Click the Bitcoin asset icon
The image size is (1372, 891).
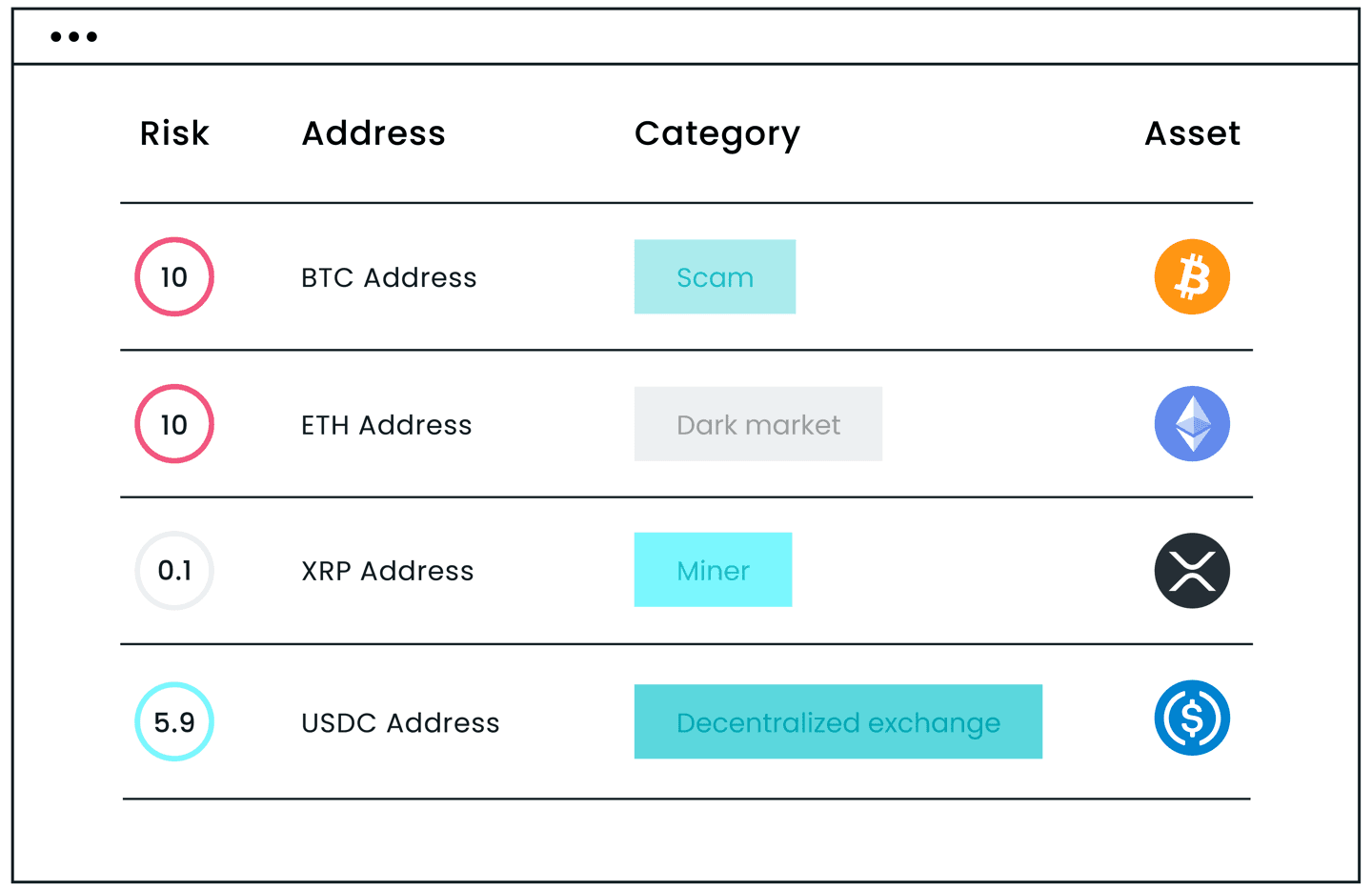(1192, 277)
